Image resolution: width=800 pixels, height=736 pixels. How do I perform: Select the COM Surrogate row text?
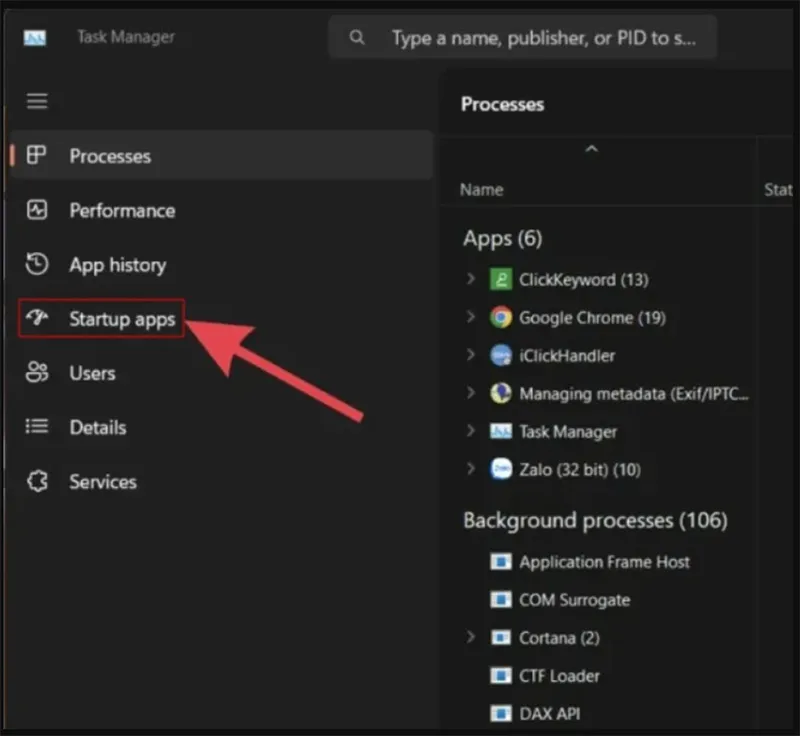coord(574,600)
